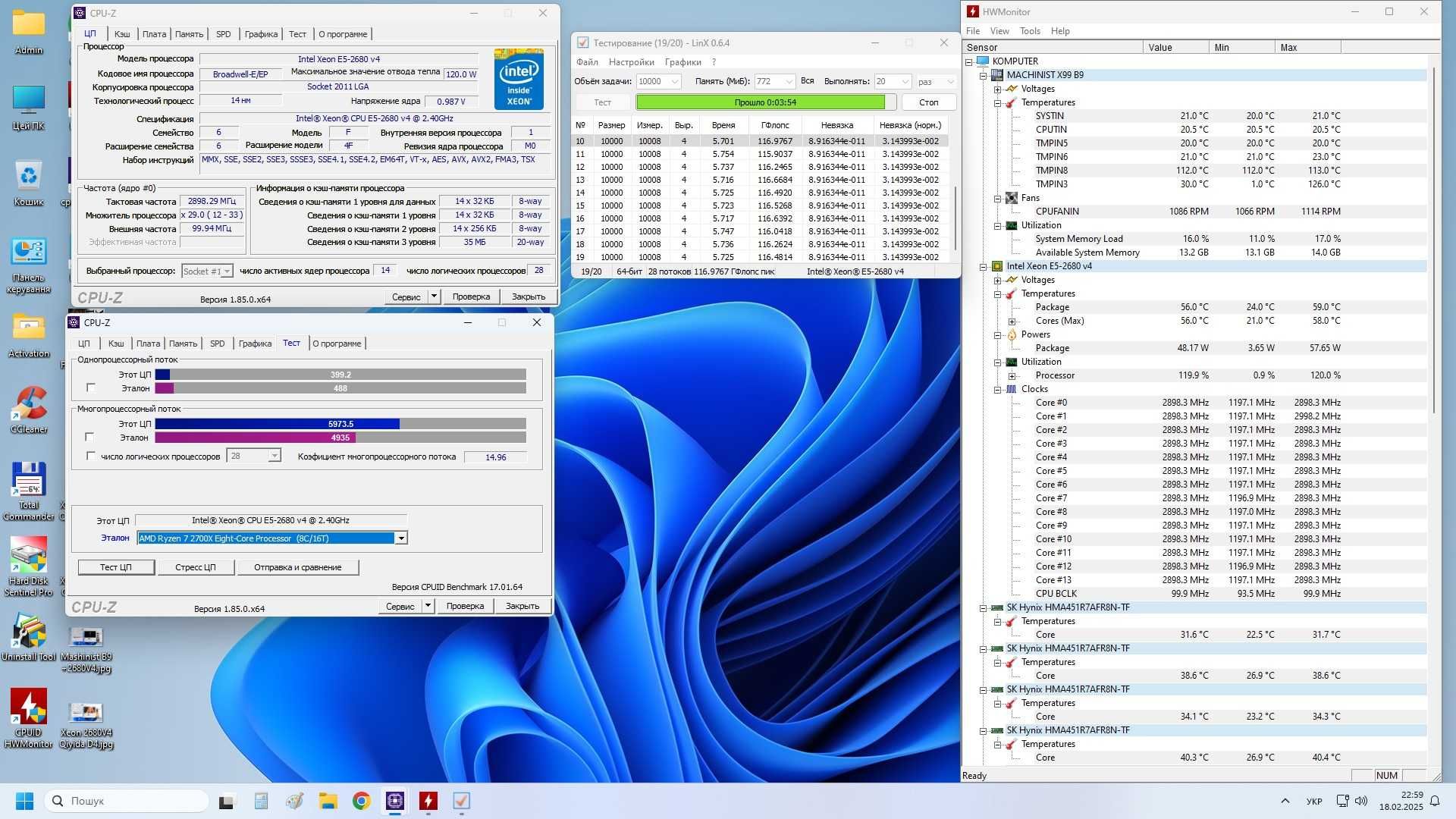Toggle the multi-thread Эталон checkbox
Viewport: 1456px width, 819px height.
click(89, 437)
